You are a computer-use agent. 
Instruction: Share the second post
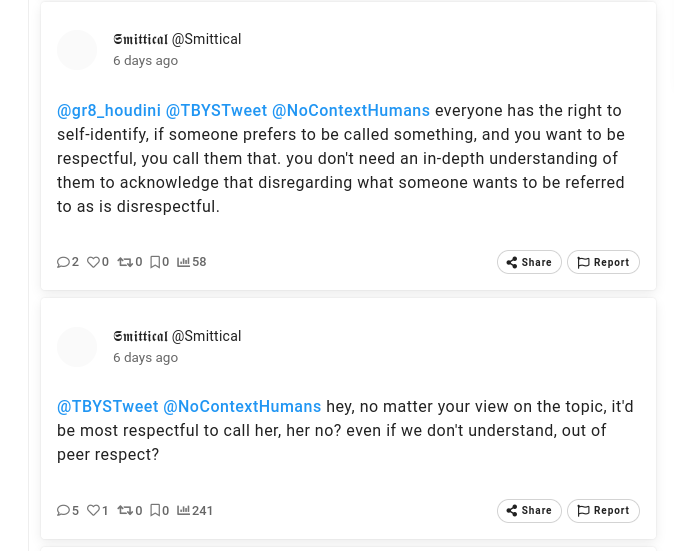(529, 510)
